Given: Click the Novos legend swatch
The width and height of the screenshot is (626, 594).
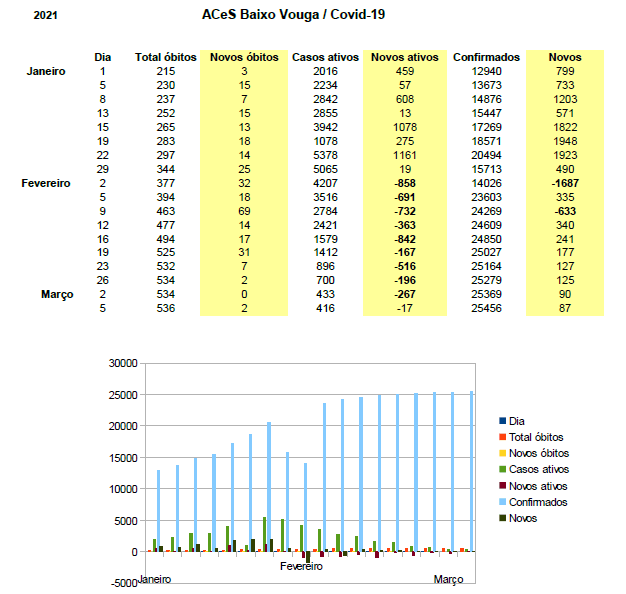Looking at the screenshot, I should [x=503, y=518].
